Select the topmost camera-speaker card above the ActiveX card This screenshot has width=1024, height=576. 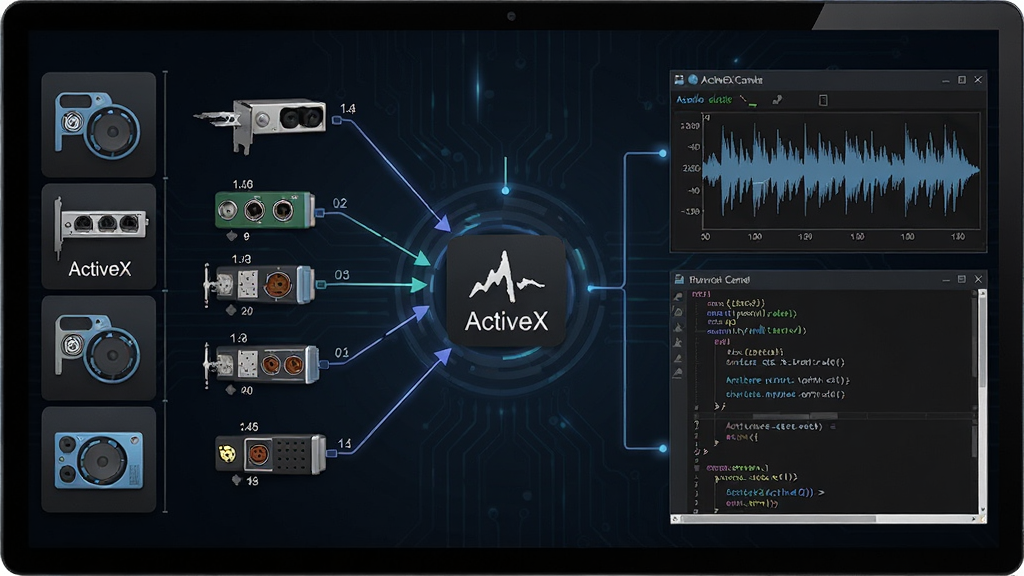click(x=99, y=124)
